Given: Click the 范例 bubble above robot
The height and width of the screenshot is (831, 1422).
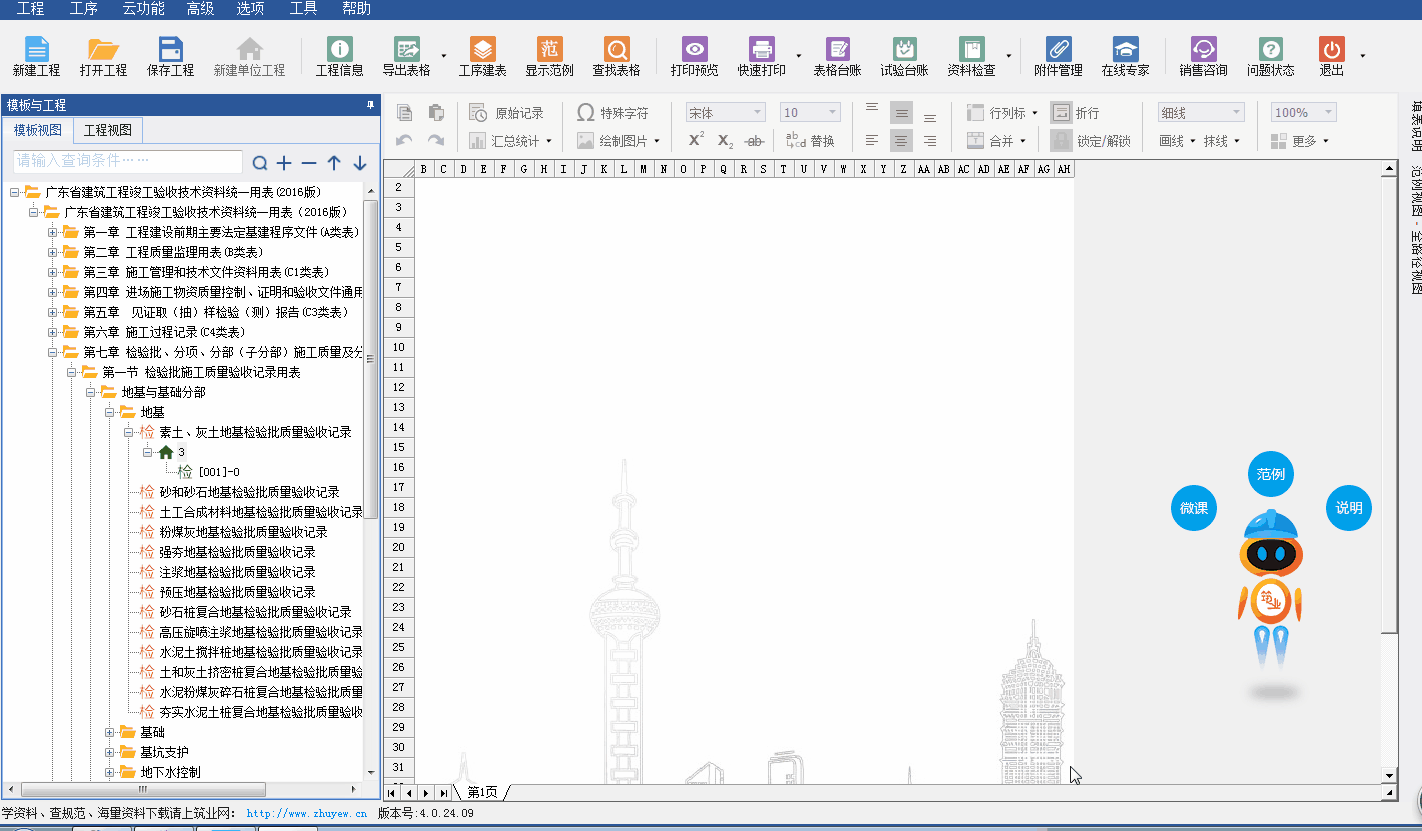Looking at the screenshot, I should [1270, 474].
